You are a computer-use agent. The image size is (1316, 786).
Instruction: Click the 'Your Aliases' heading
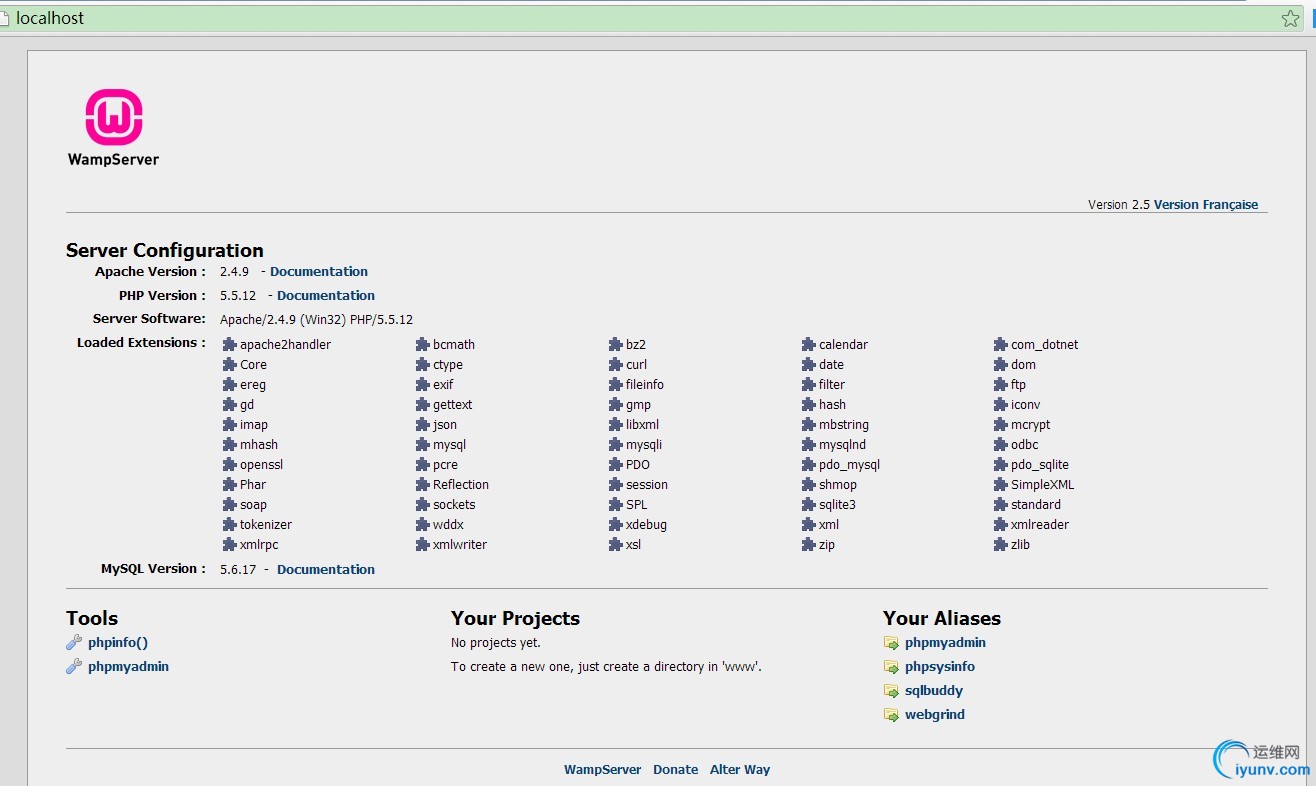click(x=942, y=619)
